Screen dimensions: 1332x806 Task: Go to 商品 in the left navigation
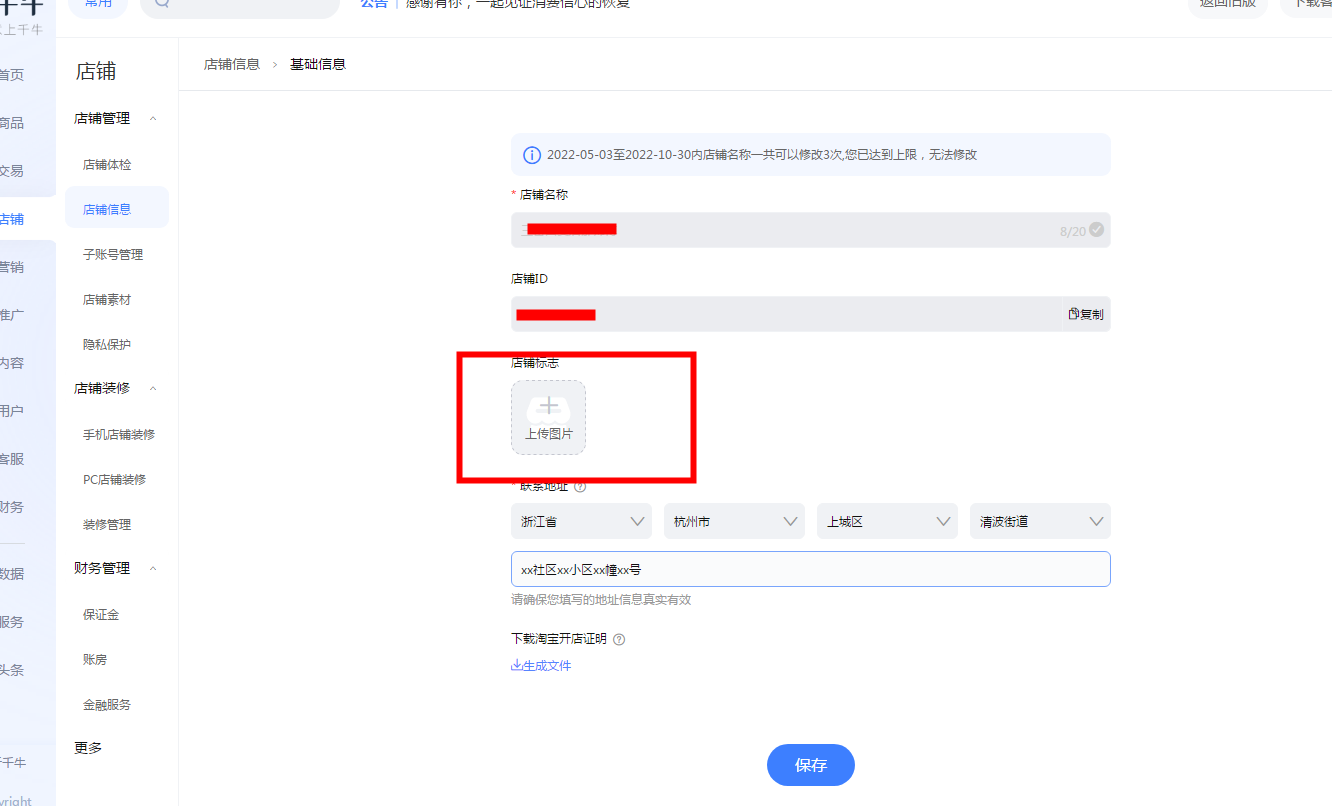point(12,123)
